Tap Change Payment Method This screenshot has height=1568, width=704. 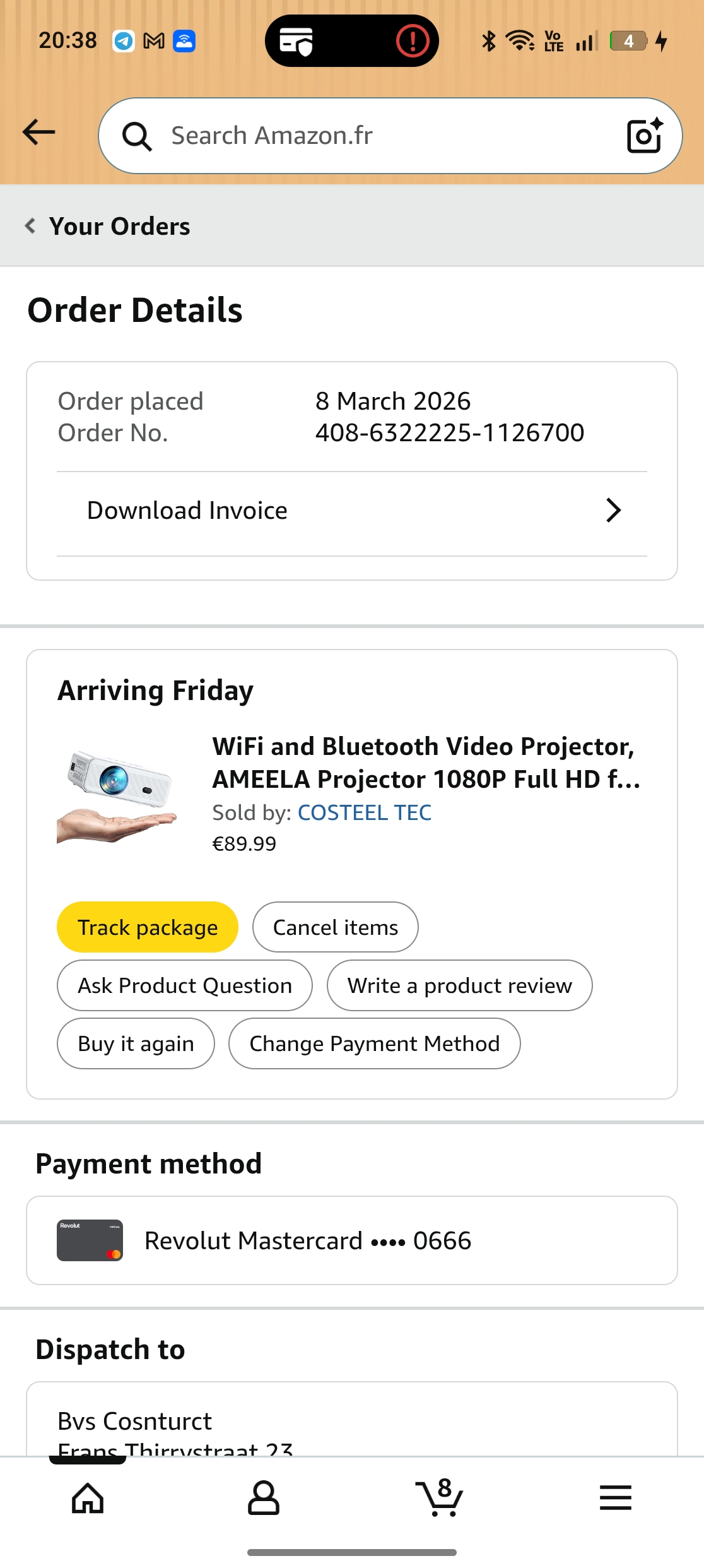tap(374, 1043)
